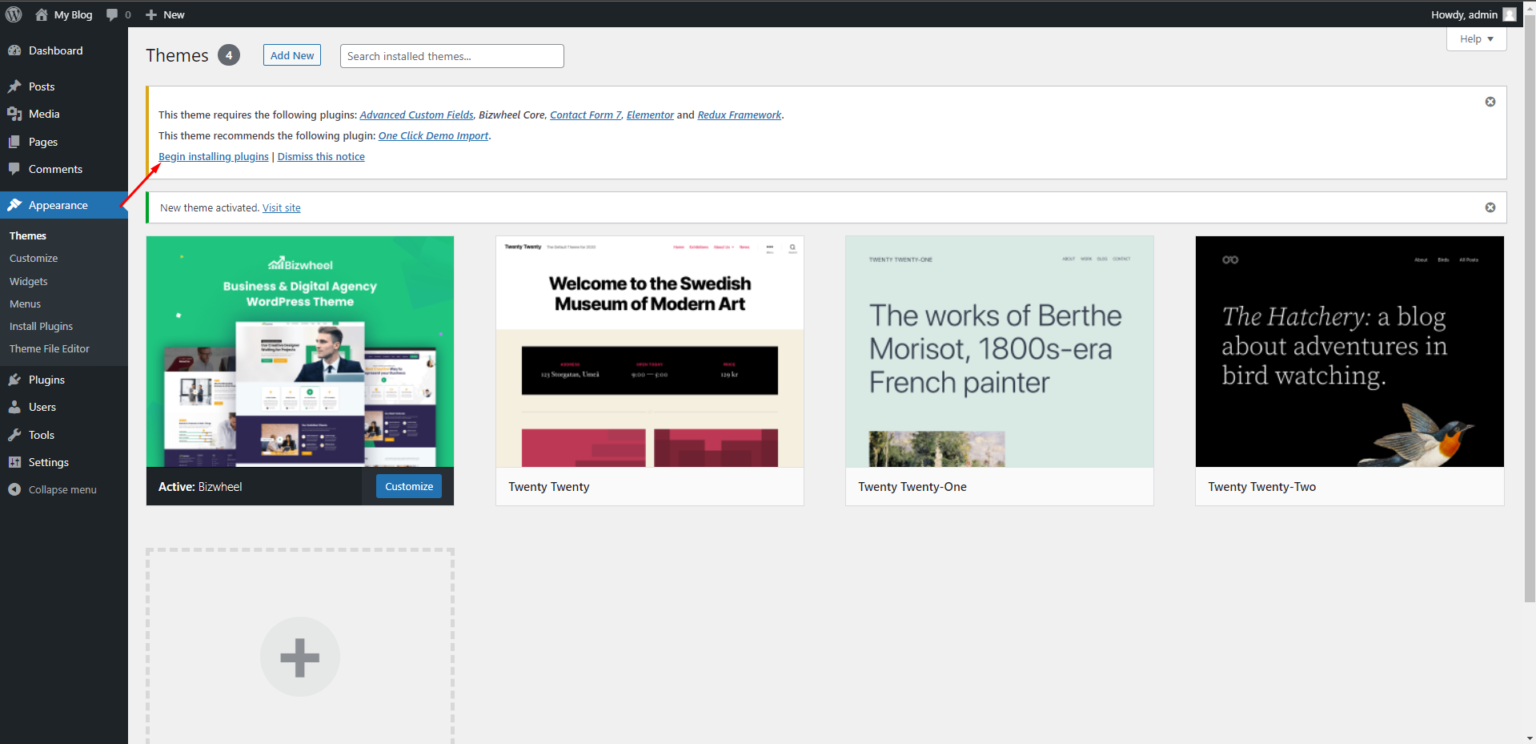Focus the Search installed themes field

pyautogui.click(x=452, y=56)
